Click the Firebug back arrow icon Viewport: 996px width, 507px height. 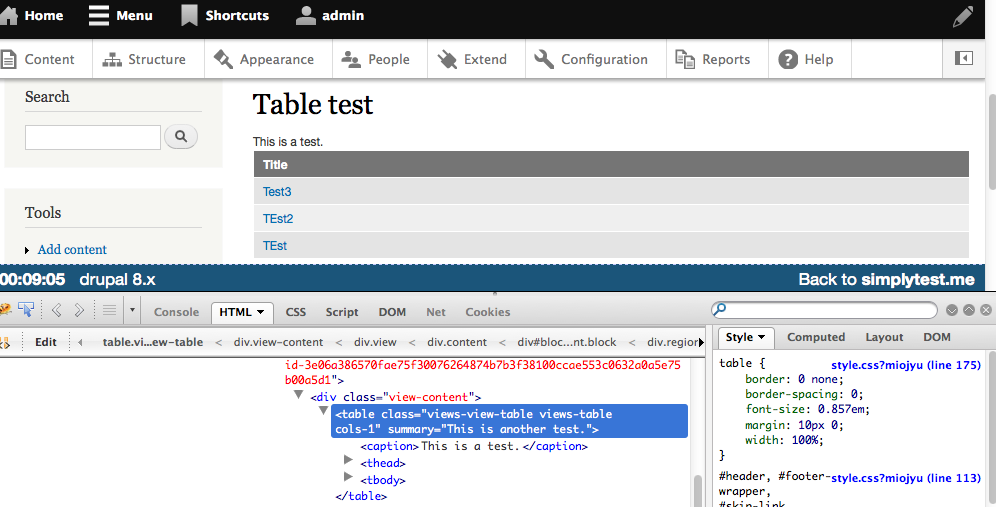click(56, 310)
